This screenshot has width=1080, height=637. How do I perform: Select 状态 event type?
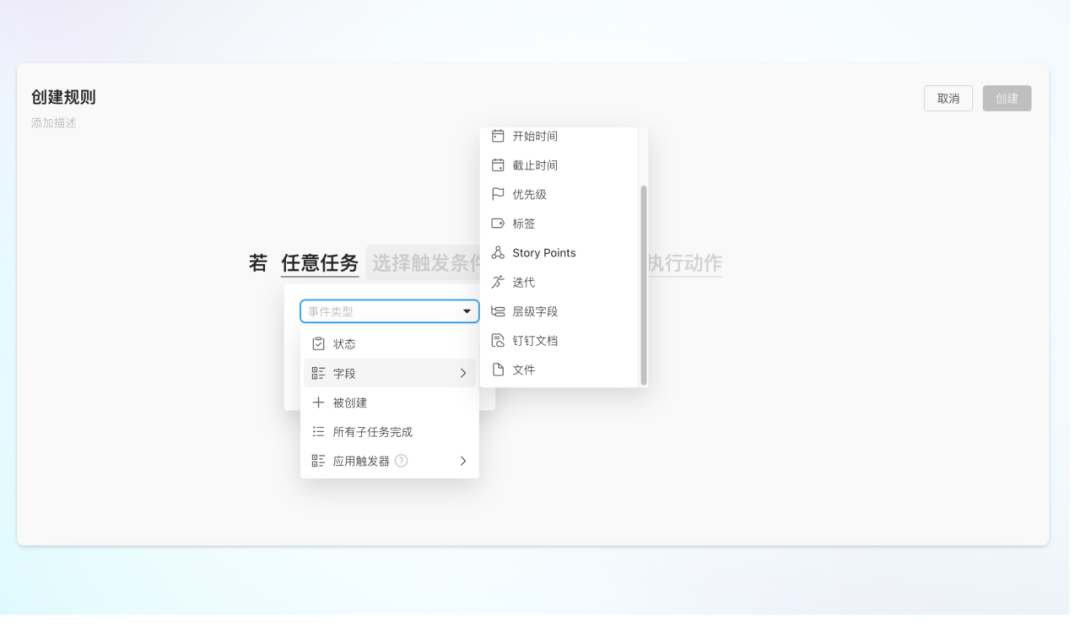click(x=389, y=344)
